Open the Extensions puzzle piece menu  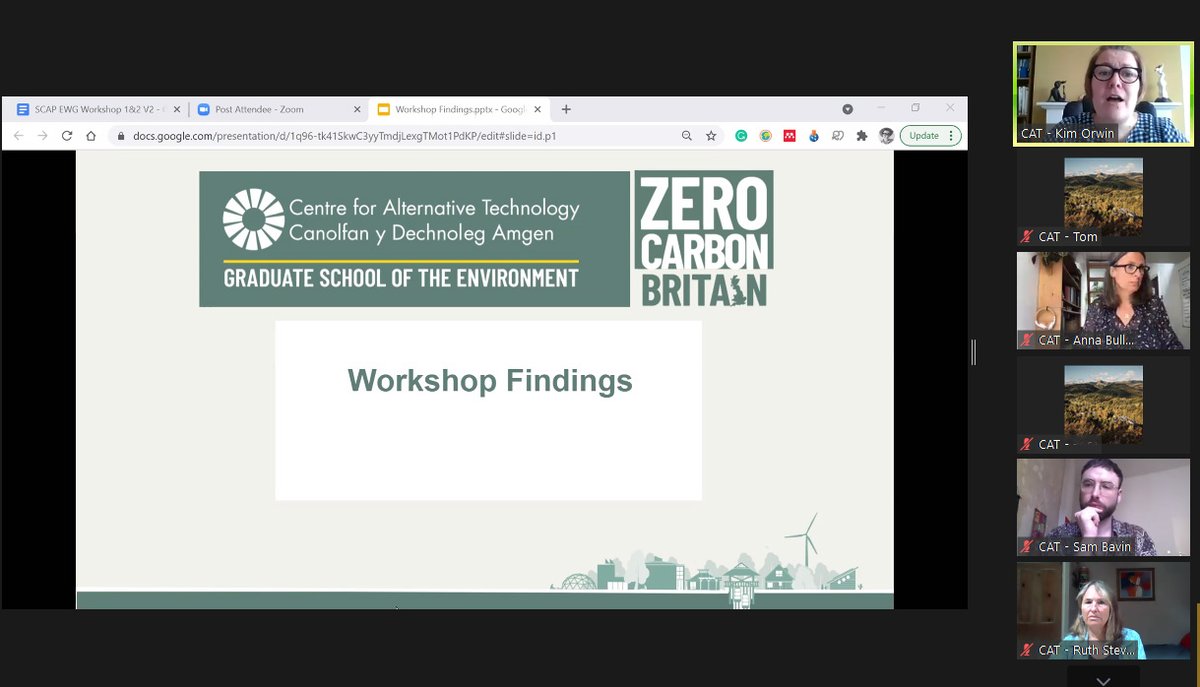pyautogui.click(x=861, y=136)
